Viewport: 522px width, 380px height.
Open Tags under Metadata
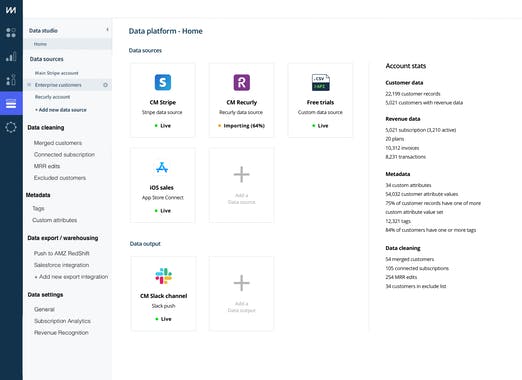click(x=38, y=208)
